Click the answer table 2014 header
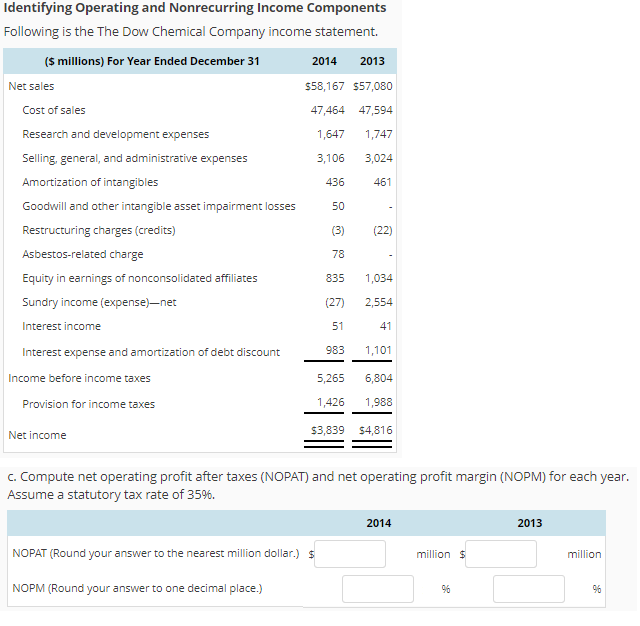Image resolution: width=640 pixels, height=626 pixels. click(x=379, y=524)
